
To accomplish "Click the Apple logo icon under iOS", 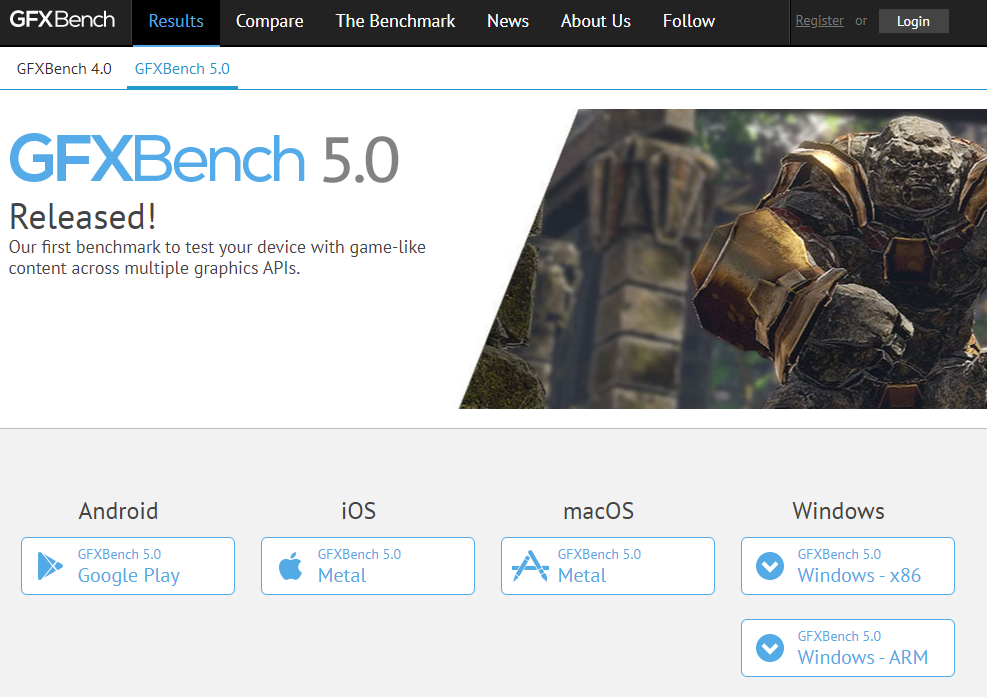I will click(290, 565).
